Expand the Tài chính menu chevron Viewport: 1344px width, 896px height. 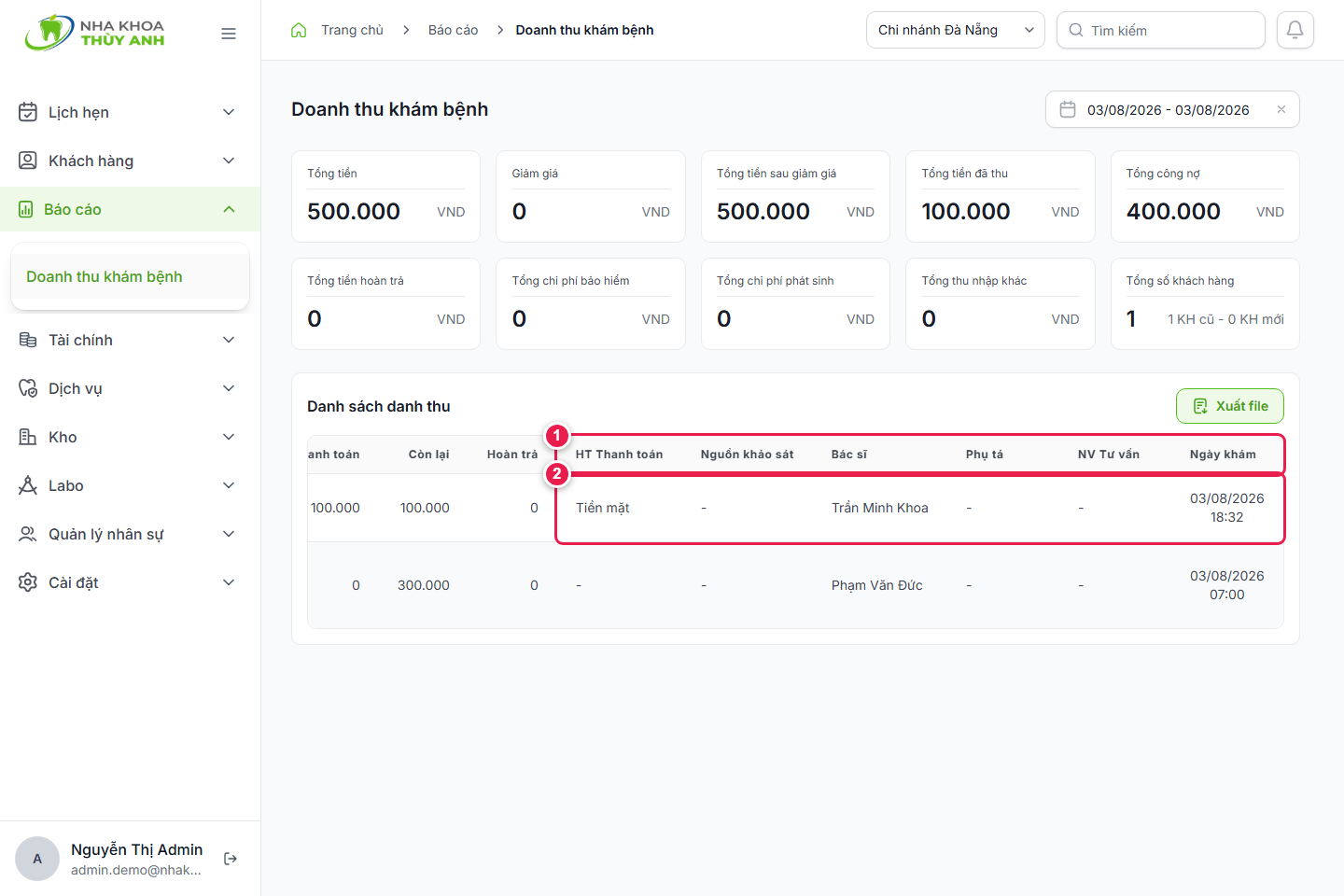click(229, 340)
